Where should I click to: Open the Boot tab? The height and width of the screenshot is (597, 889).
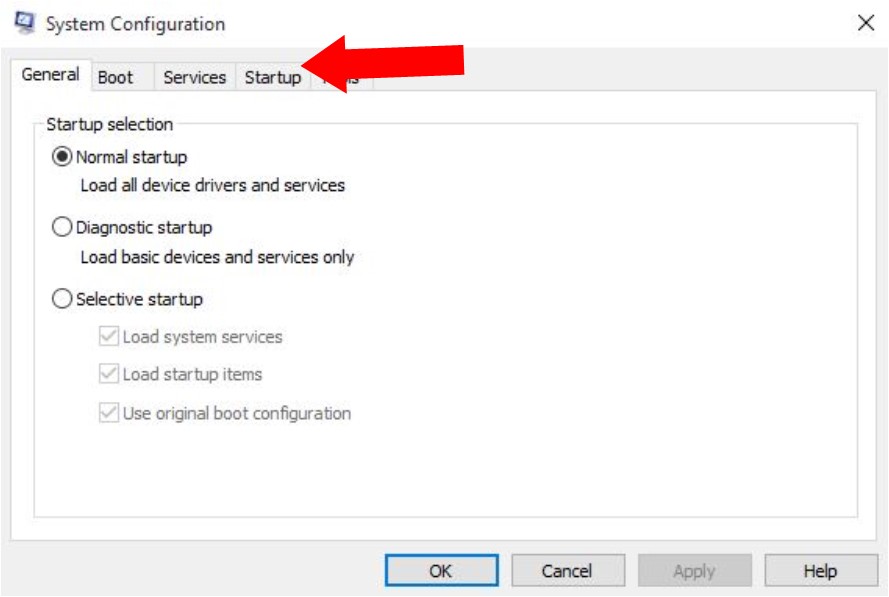point(115,78)
